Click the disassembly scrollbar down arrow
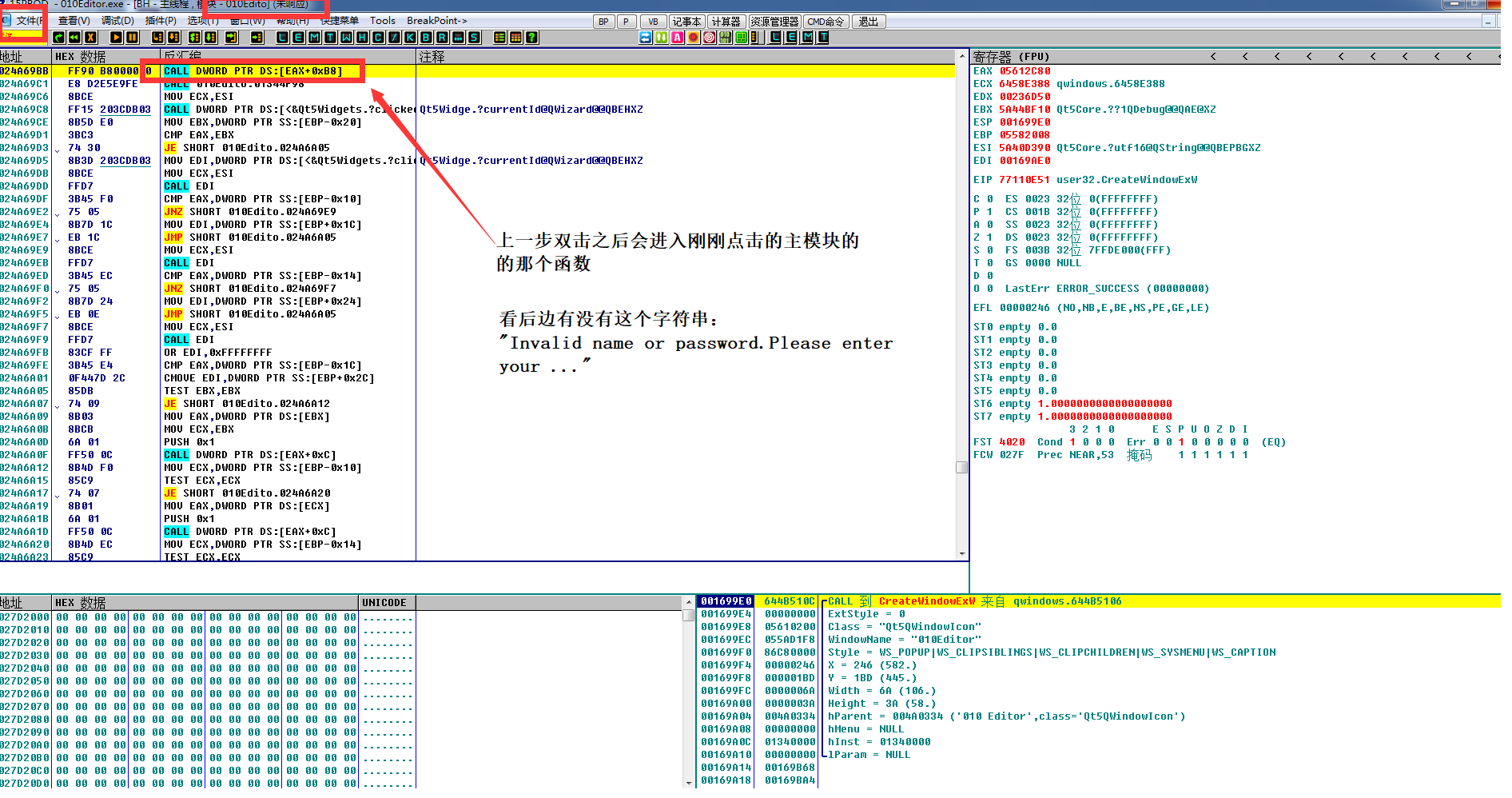Image resolution: width=1512 pixels, height=798 pixels. pyautogui.click(x=962, y=553)
